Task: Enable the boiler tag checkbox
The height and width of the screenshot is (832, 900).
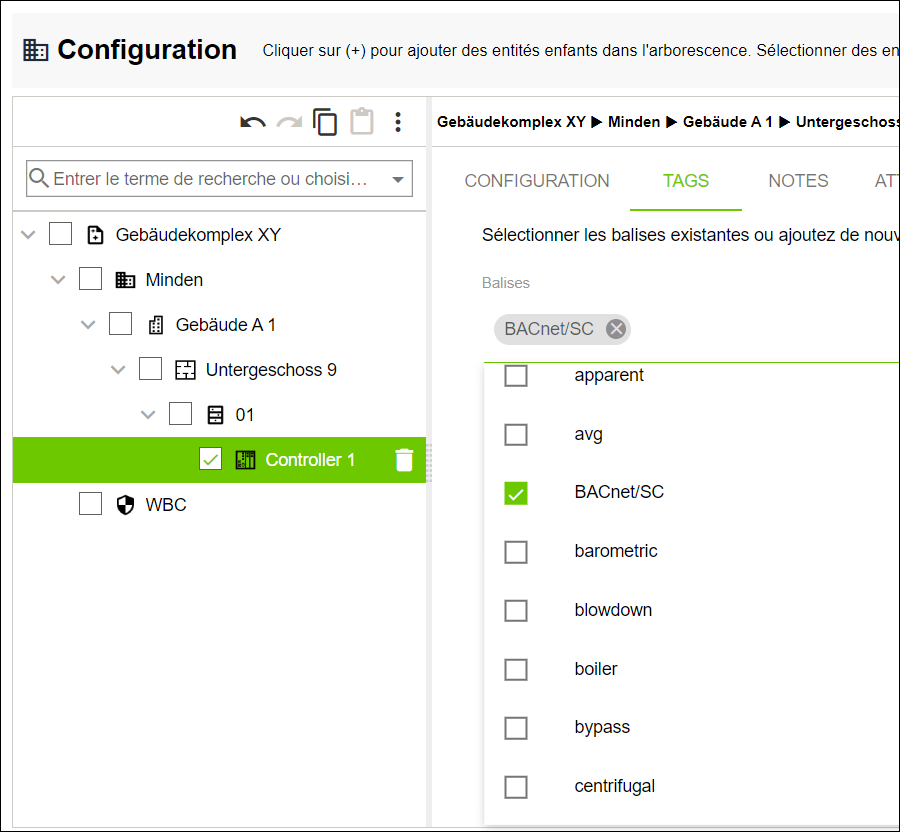Action: pos(515,669)
